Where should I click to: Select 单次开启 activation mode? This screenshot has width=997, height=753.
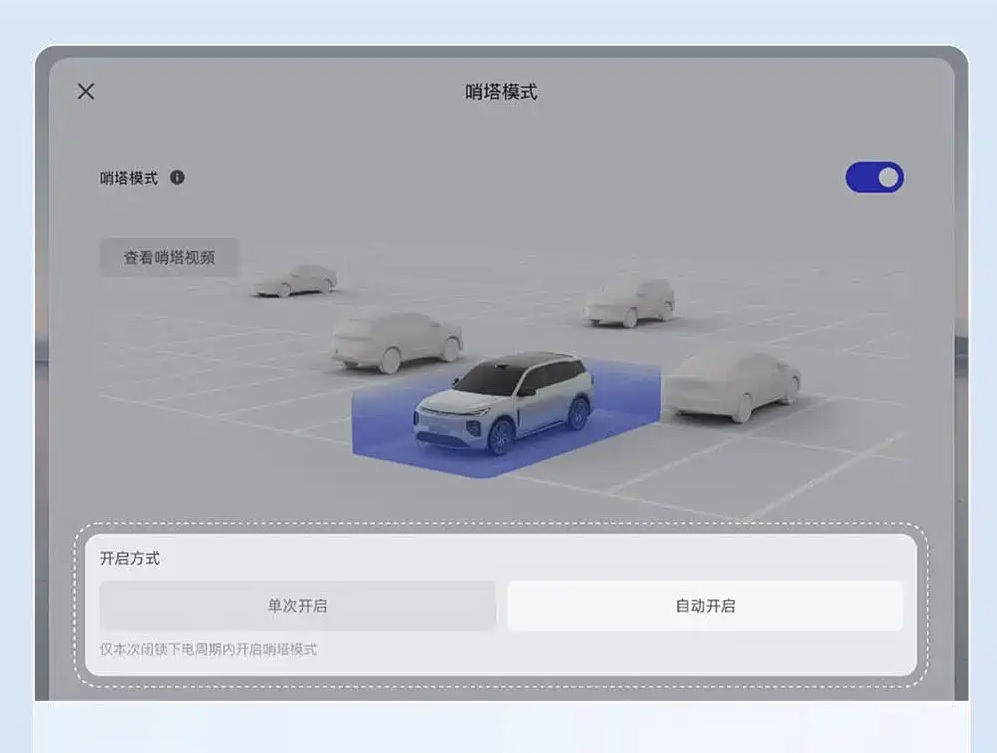pos(298,605)
